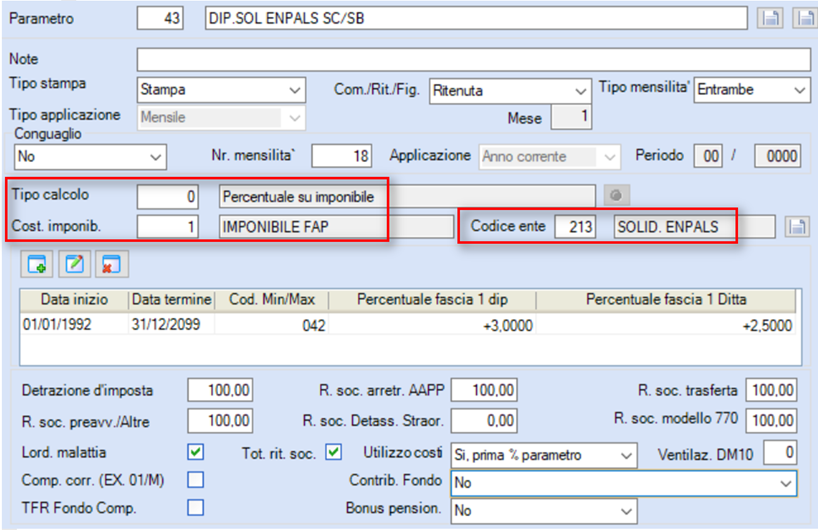Check the TFR Fondo Comp. box

196,507
